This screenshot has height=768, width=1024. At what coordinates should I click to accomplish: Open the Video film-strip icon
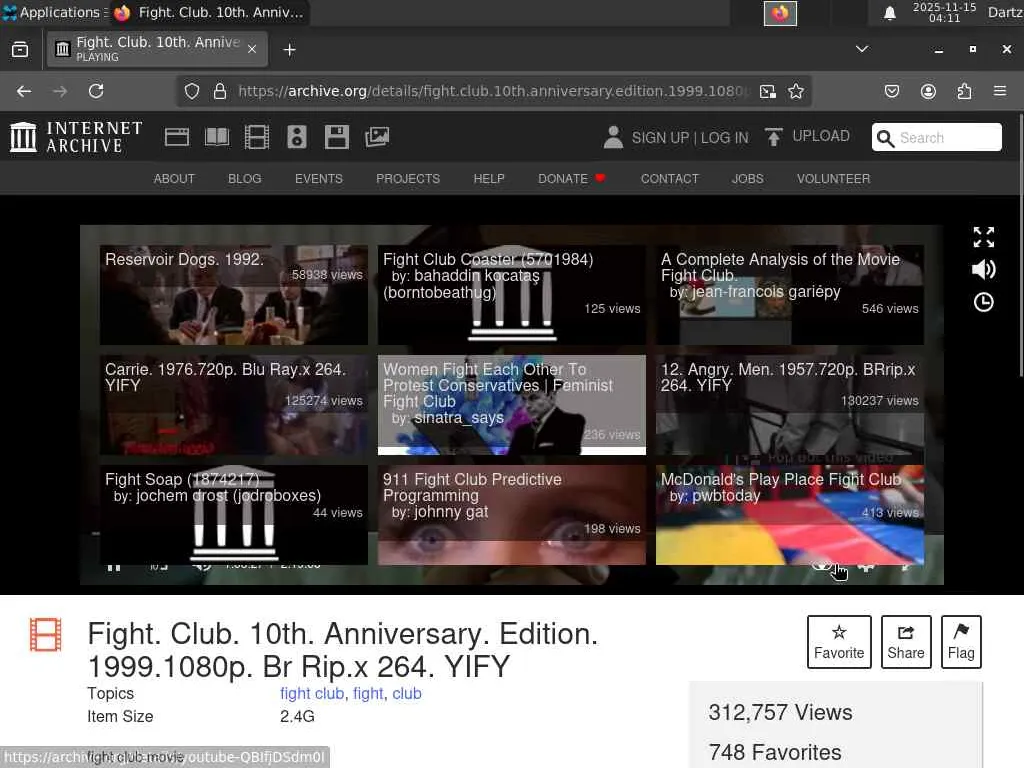point(257,137)
